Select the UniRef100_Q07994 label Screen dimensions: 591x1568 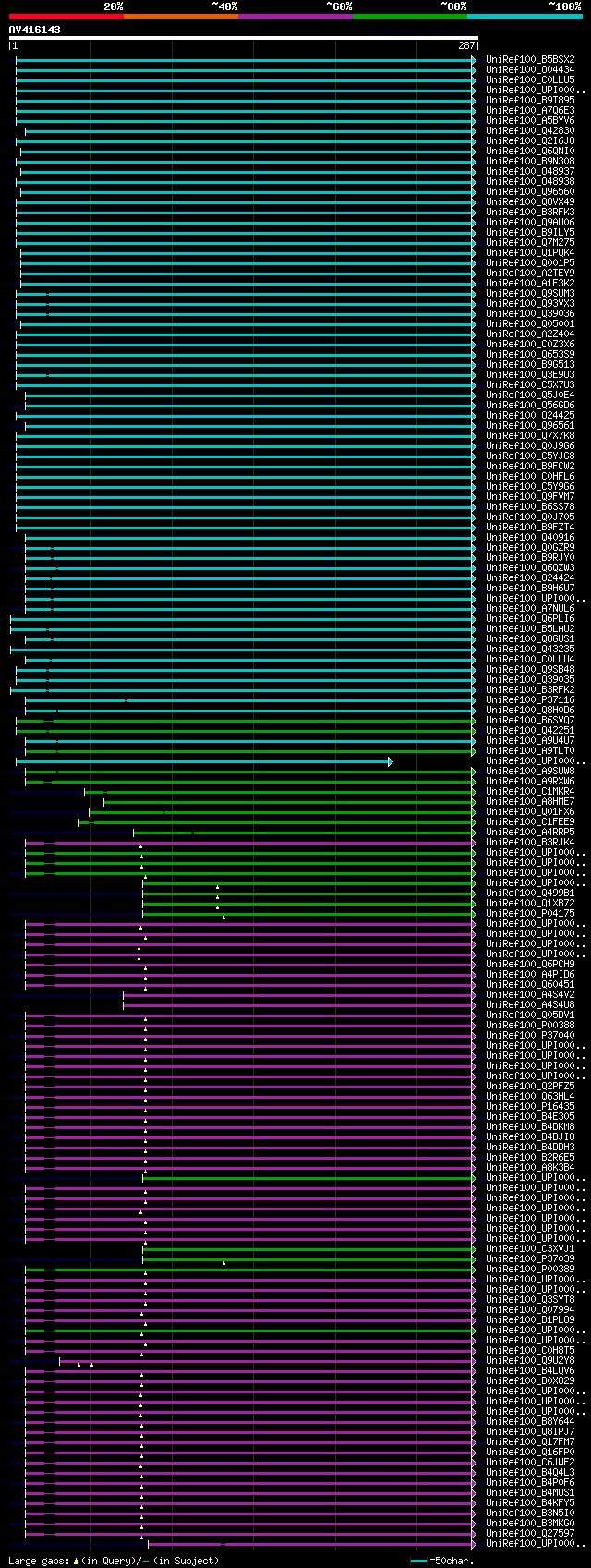[x=530, y=1309]
